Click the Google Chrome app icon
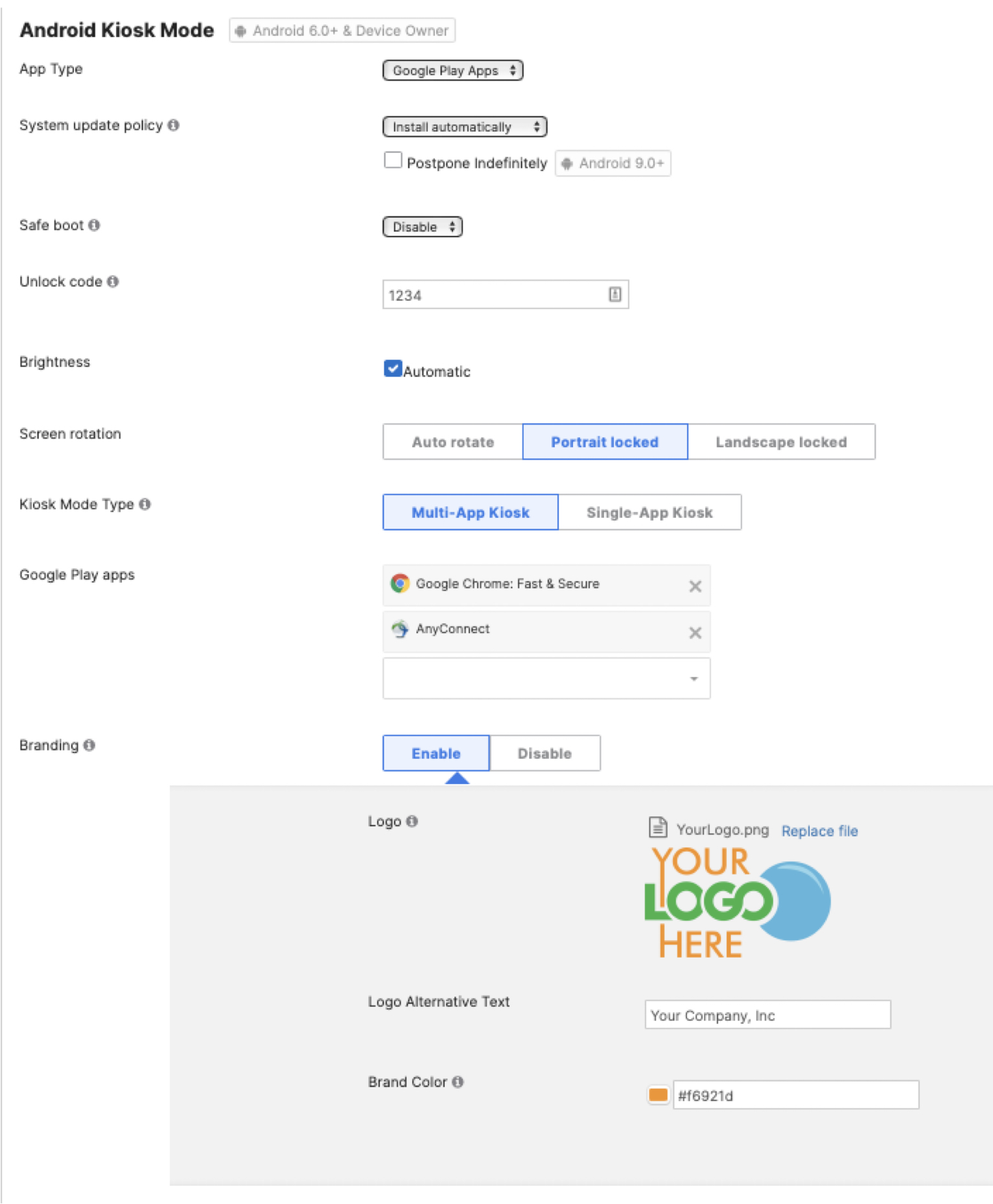 (400, 583)
